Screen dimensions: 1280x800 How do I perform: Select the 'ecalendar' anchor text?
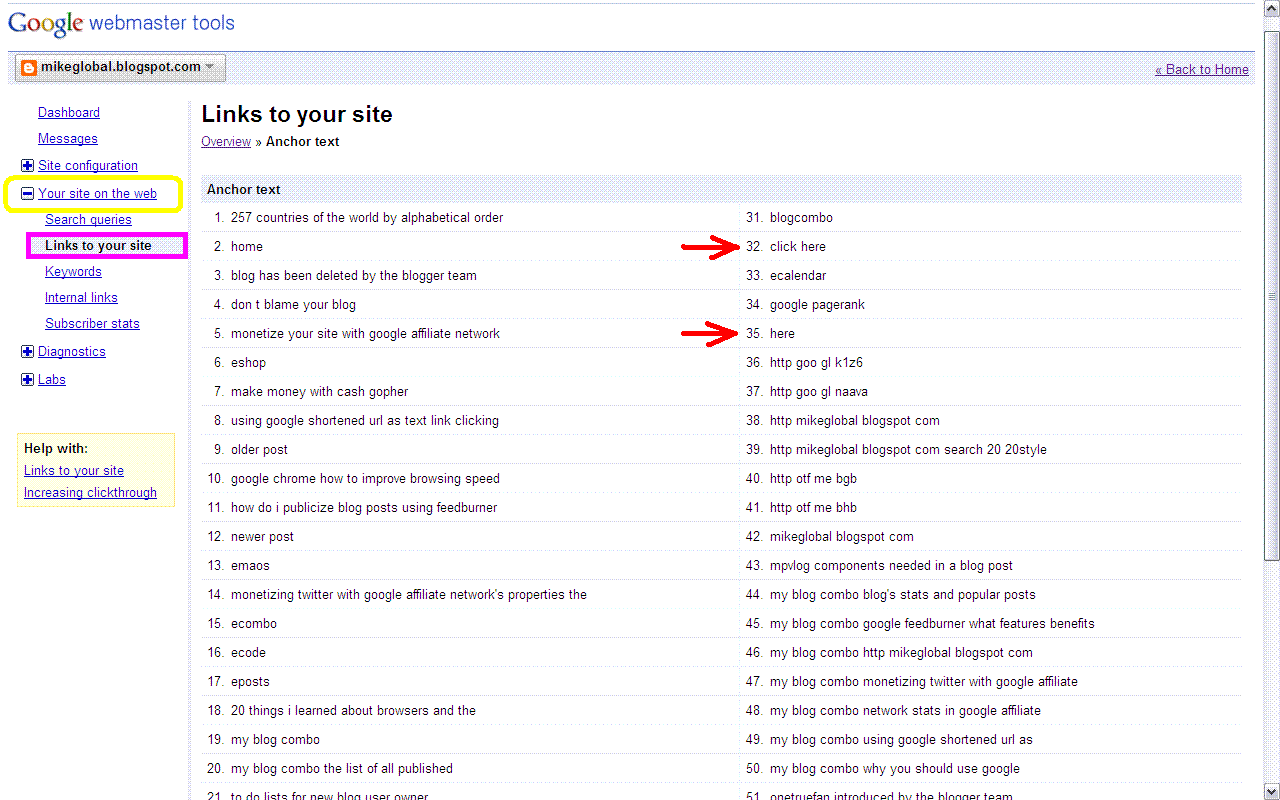coord(798,276)
